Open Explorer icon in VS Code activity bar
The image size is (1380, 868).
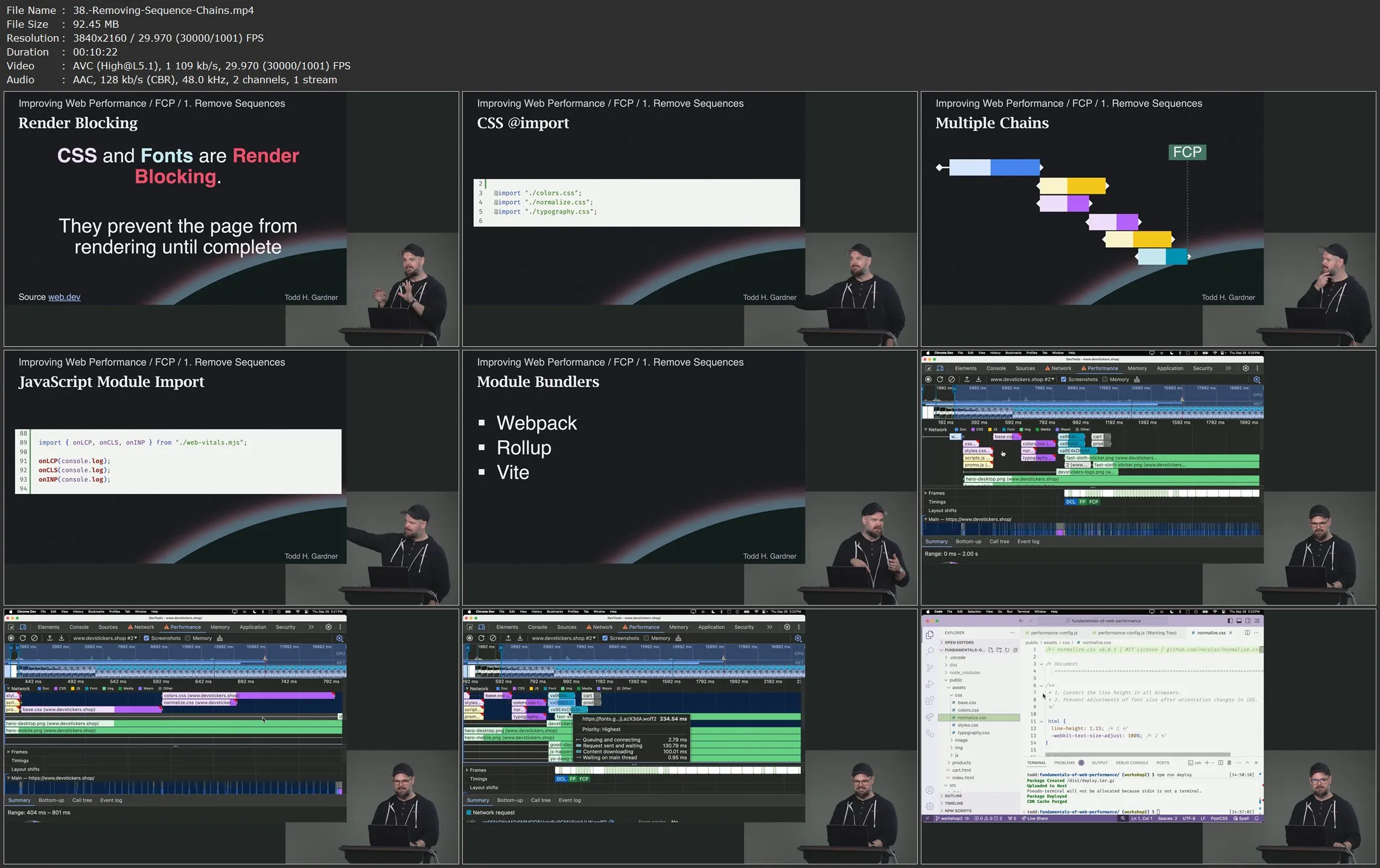929,635
